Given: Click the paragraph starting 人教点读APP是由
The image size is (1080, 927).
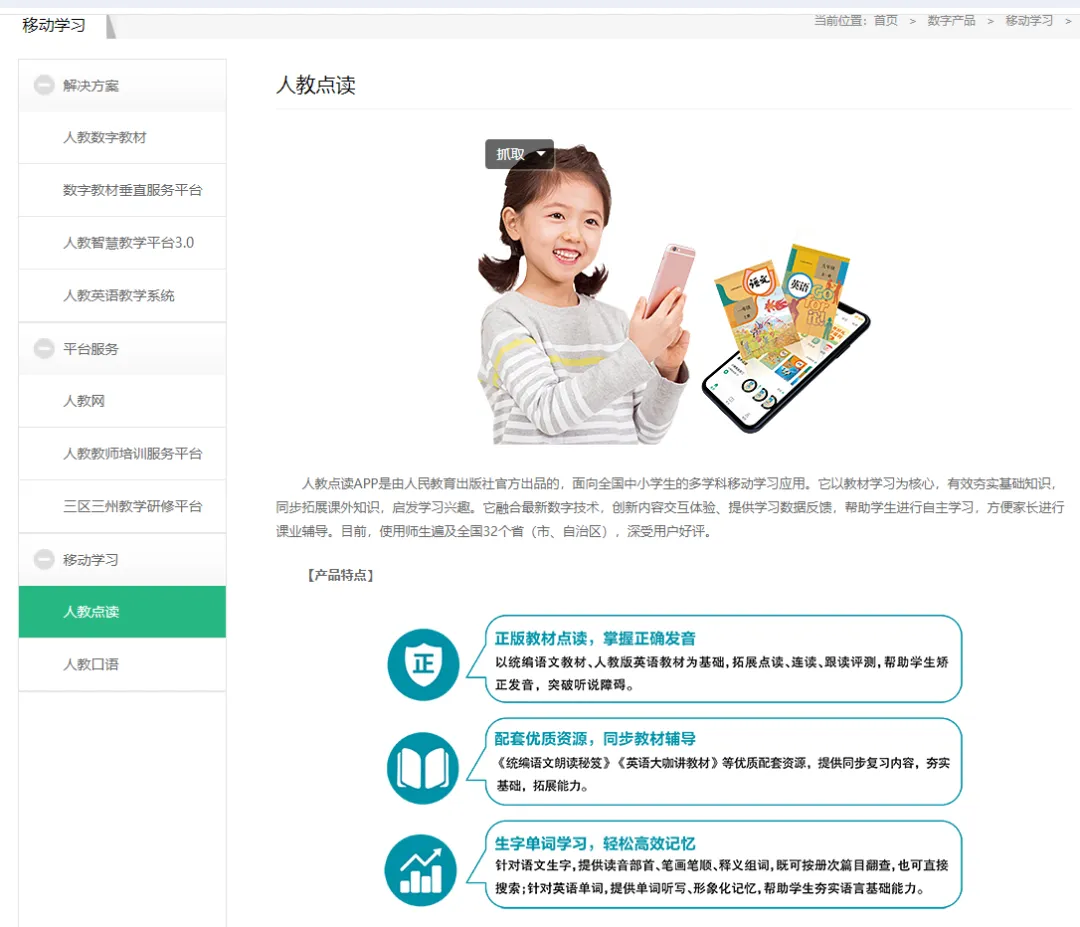Looking at the screenshot, I should 670,508.
